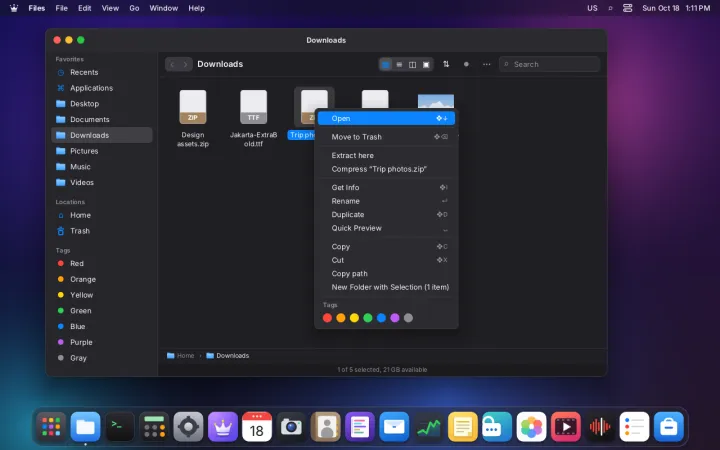Filter by the Green tag in the sidebar
The image size is (720, 450).
pyautogui.click(x=102, y=310)
